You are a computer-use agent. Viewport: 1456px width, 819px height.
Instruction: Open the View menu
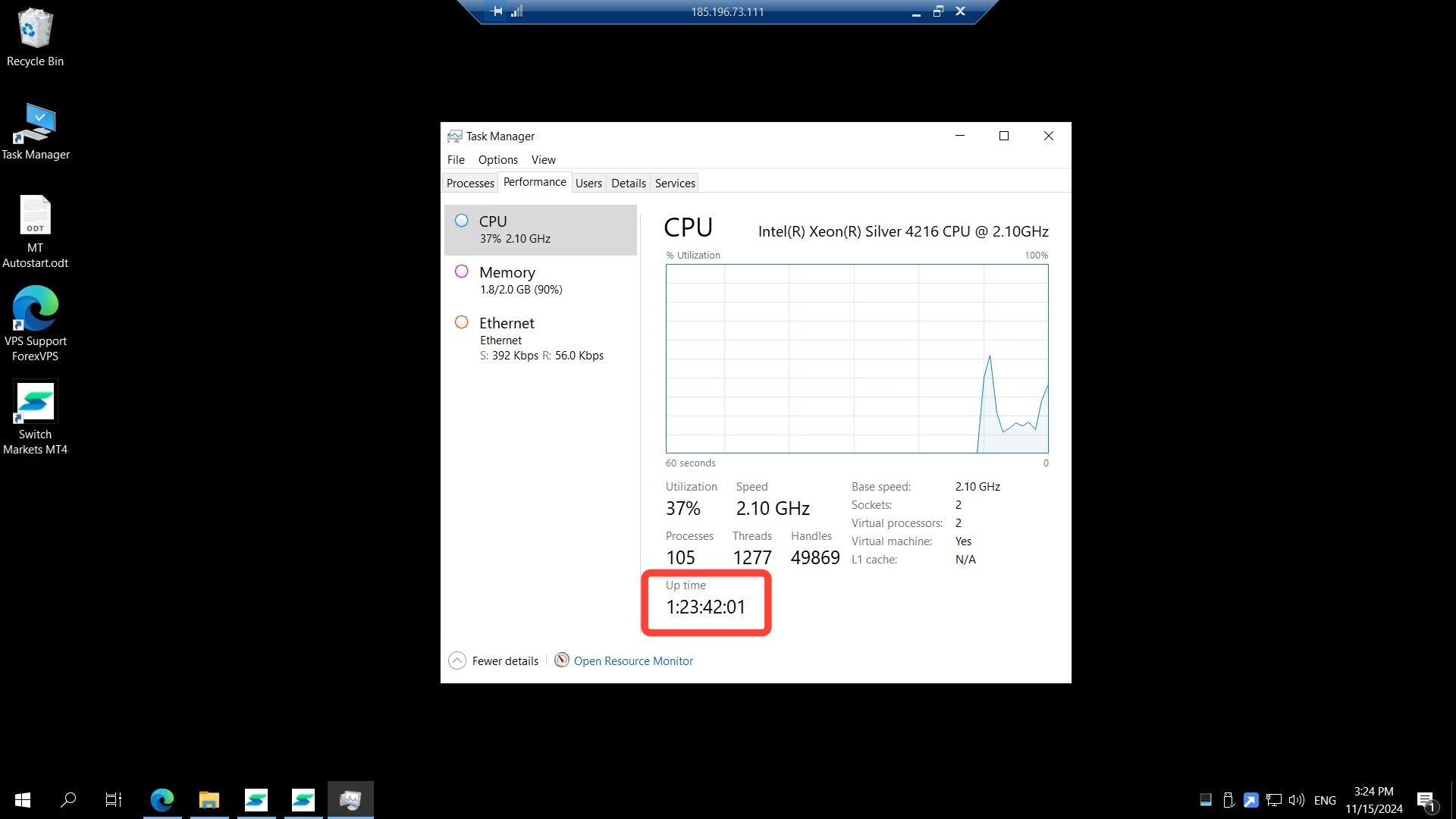[x=543, y=159]
